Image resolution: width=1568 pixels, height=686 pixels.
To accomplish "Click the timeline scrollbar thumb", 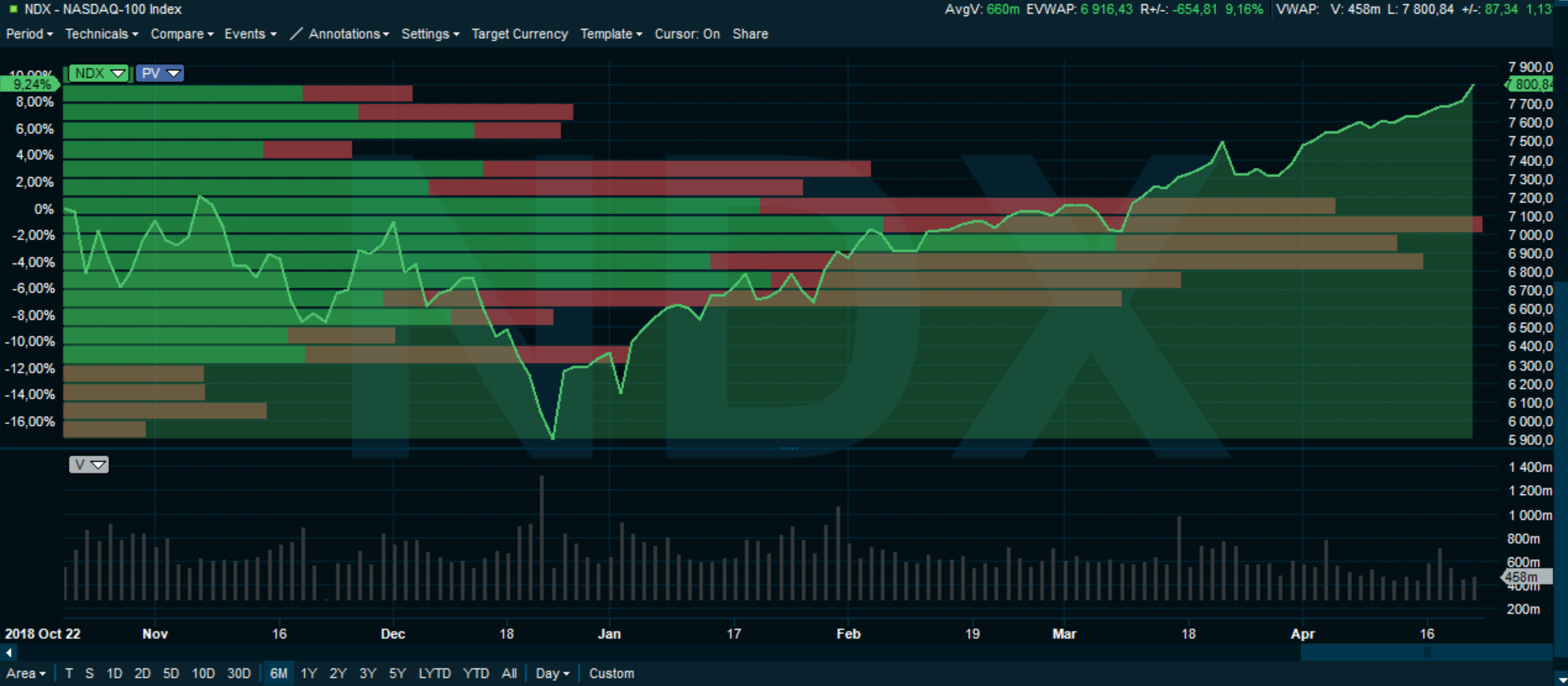I will point(1426,652).
